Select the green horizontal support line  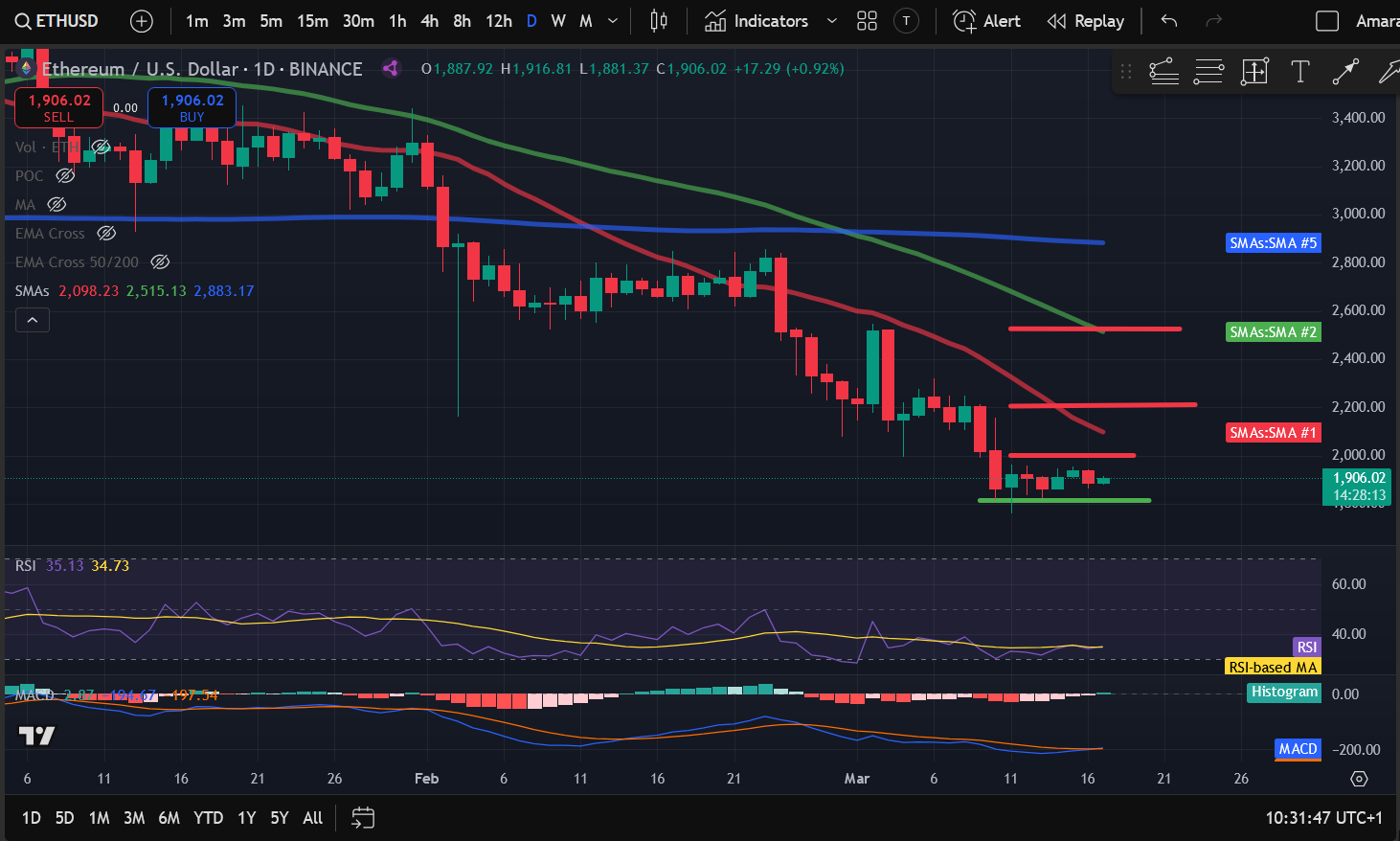pos(1064,500)
